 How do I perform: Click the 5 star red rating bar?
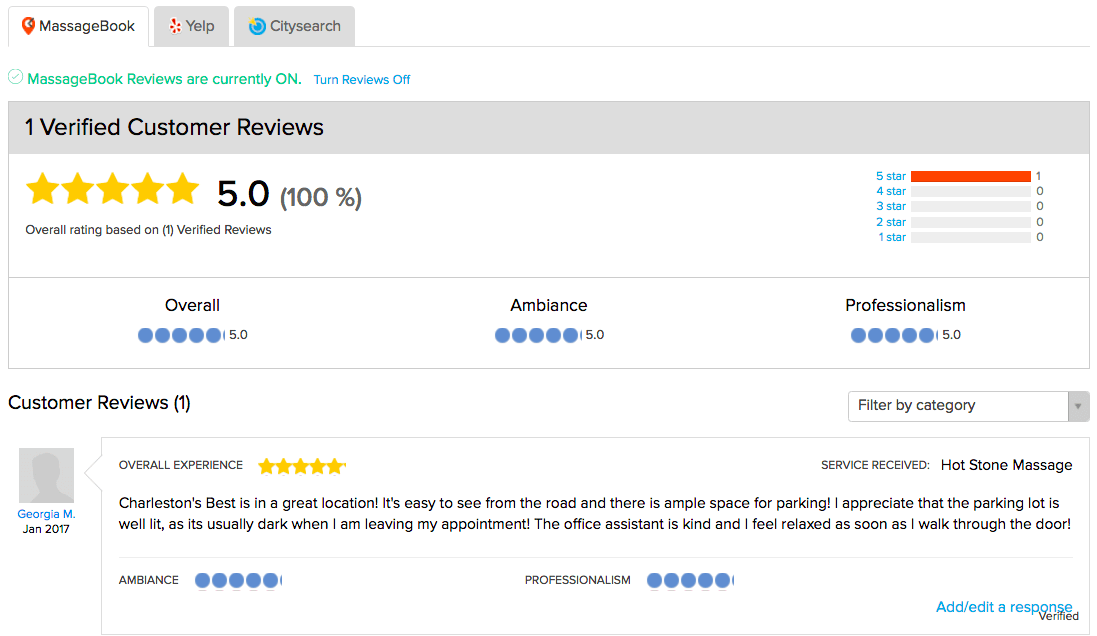pyautogui.click(x=971, y=176)
